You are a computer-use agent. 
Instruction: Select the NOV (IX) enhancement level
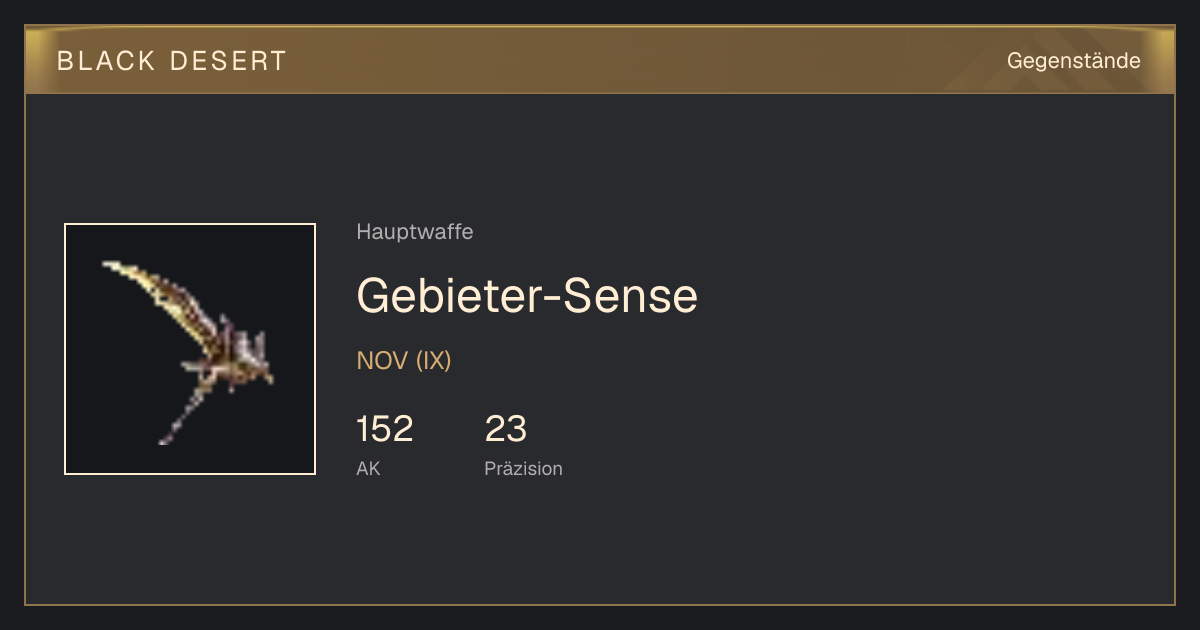coord(404,361)
